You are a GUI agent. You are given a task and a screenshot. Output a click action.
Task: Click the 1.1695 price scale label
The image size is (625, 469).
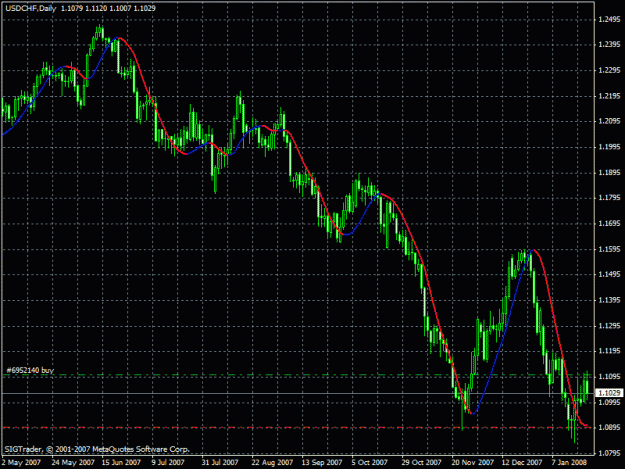click(x=609, y=224)
